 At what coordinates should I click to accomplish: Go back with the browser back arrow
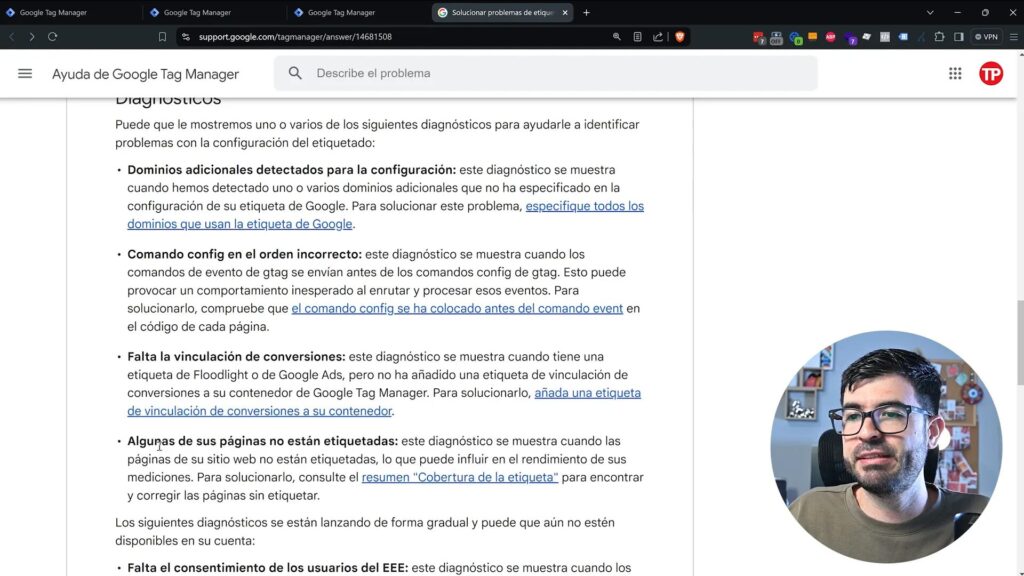[12, 37]
